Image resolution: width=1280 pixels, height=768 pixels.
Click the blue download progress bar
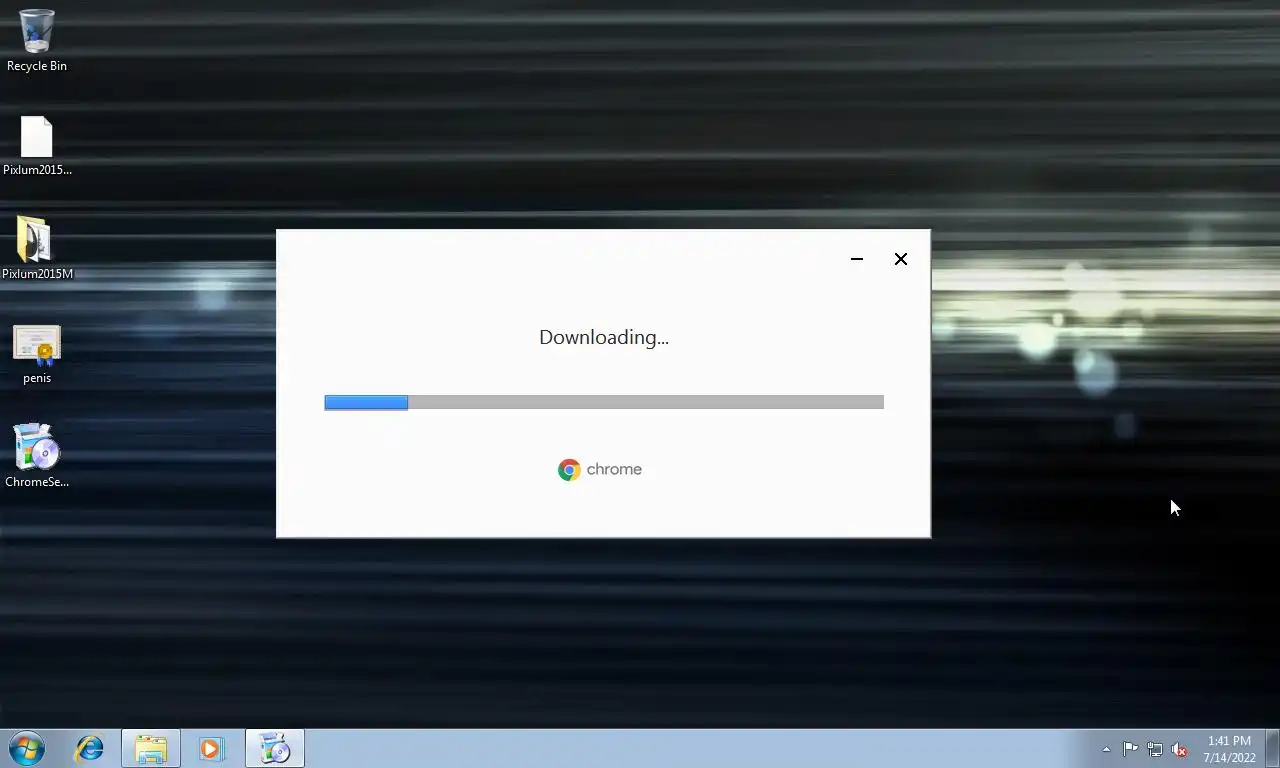[x=604, y=402]
